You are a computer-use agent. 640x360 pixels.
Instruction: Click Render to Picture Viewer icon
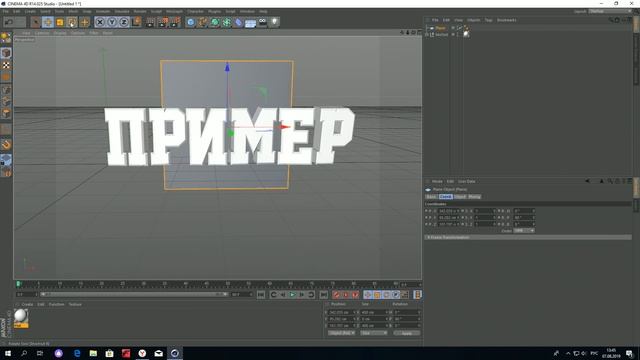point(163,22)
